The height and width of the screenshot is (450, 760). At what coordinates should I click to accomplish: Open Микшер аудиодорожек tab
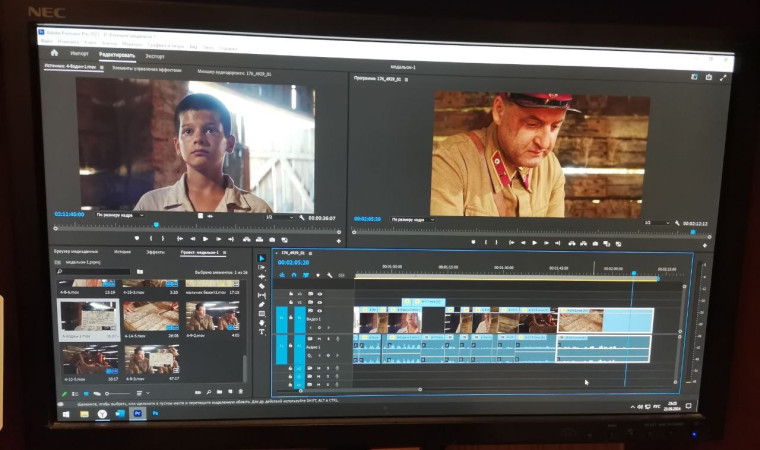[x=234, y=73]
